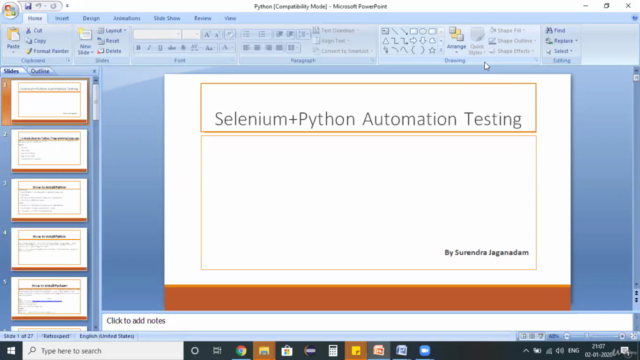
Task: Open the Layout dropdown
Action: (x=112, y=31)
